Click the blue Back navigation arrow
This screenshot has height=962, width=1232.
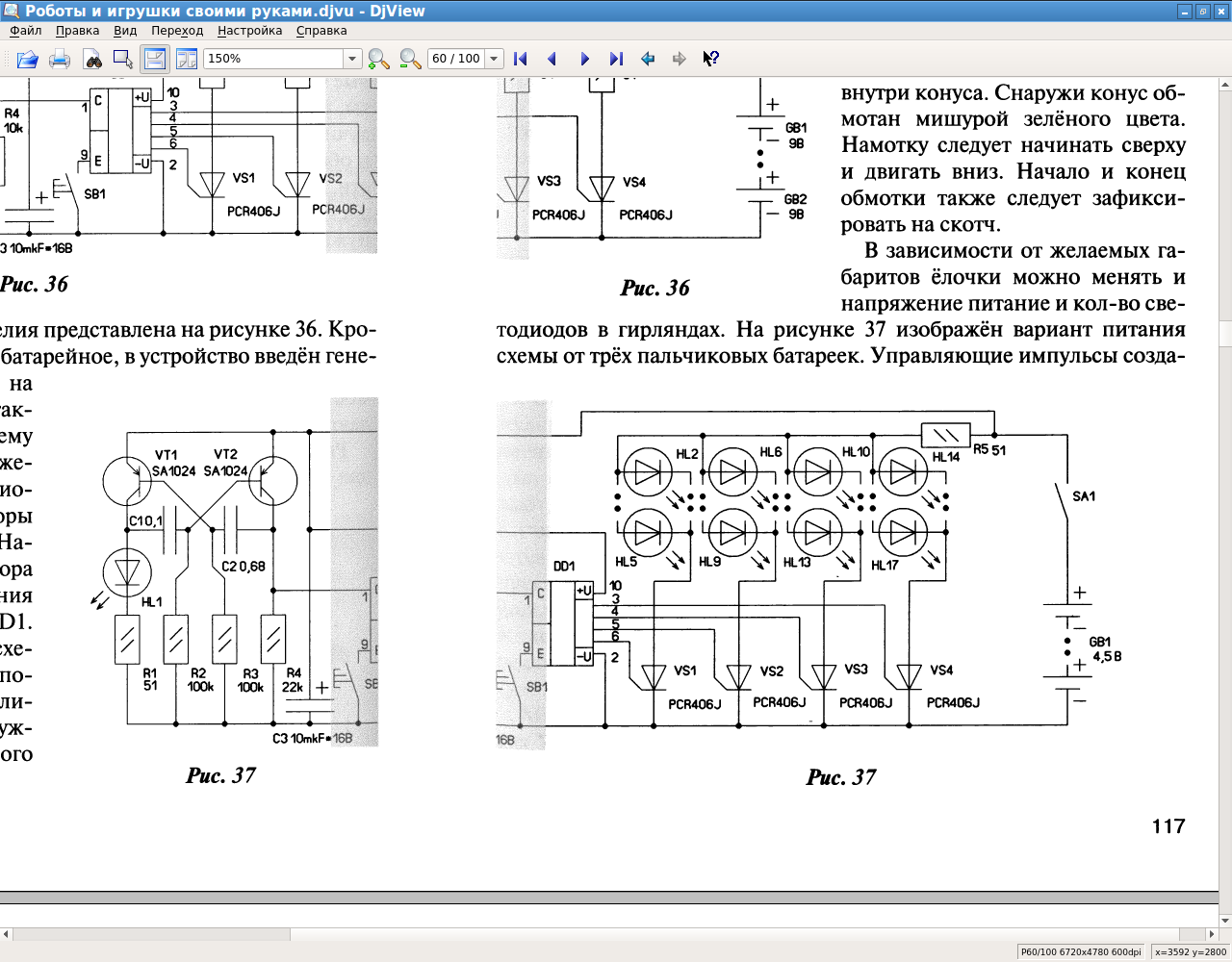(x=648, y=59)
